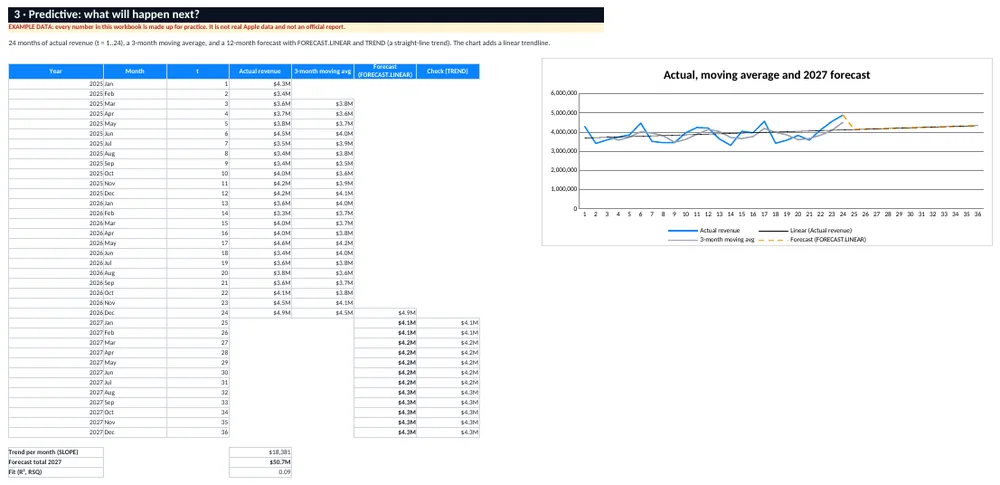1000x485 pixels.
Task: Click the Actual revenue $4.5M in 2026 Nov row
Action: coord(260,302)
